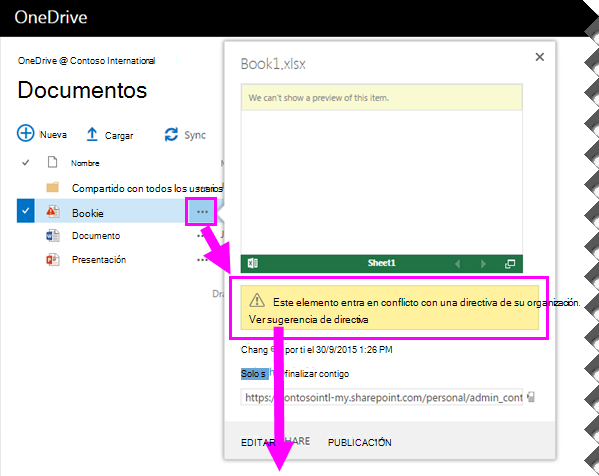Click the Word icon beside Documento
This screenshot has width=599, height=476.
pos(53,235)
